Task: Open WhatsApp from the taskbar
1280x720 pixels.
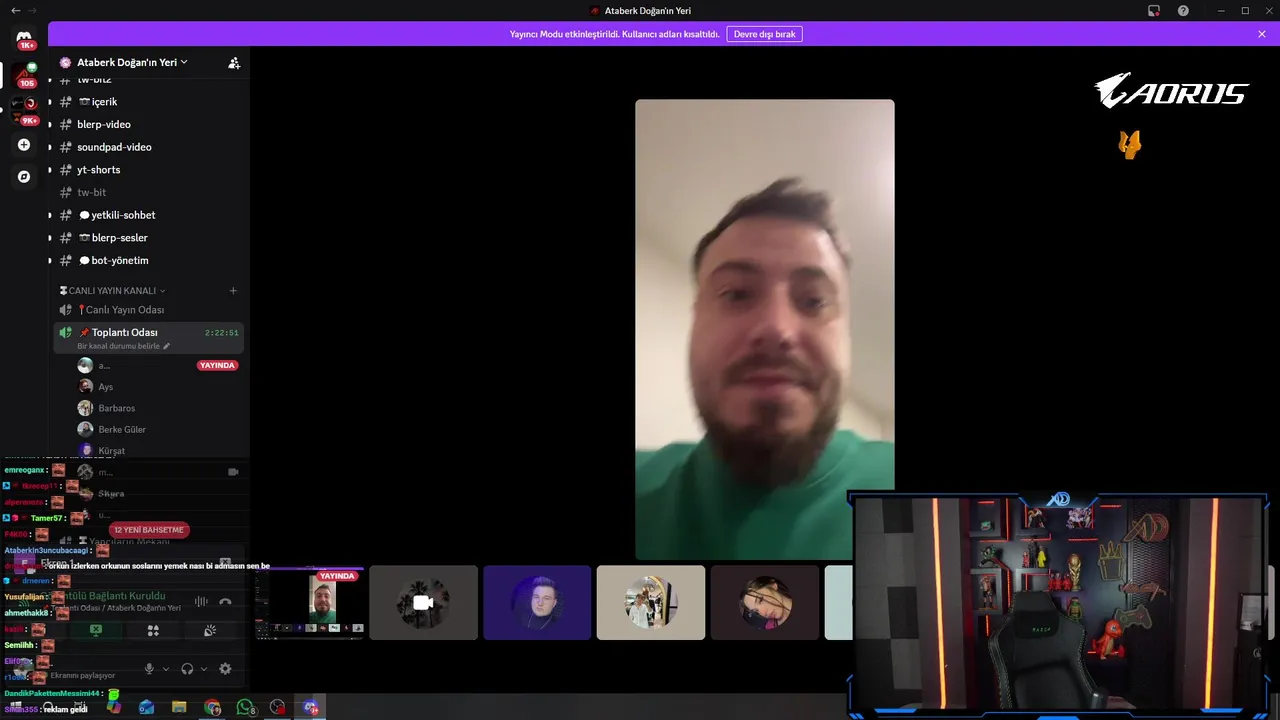Action: [245, 707]
